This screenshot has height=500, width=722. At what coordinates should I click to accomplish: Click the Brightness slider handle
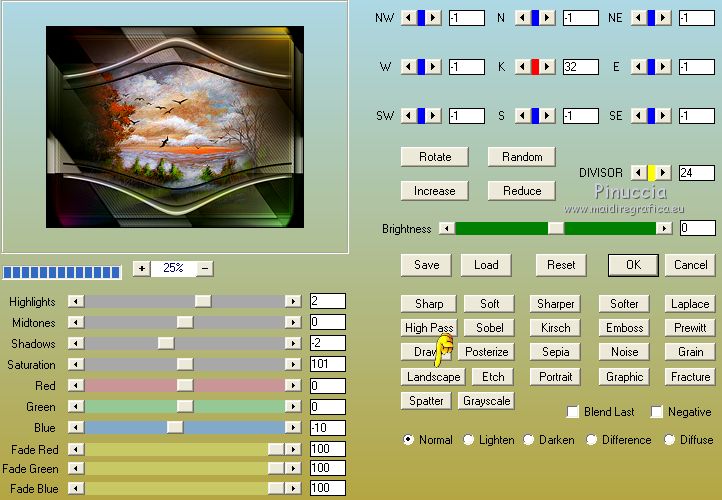point(556,228)
